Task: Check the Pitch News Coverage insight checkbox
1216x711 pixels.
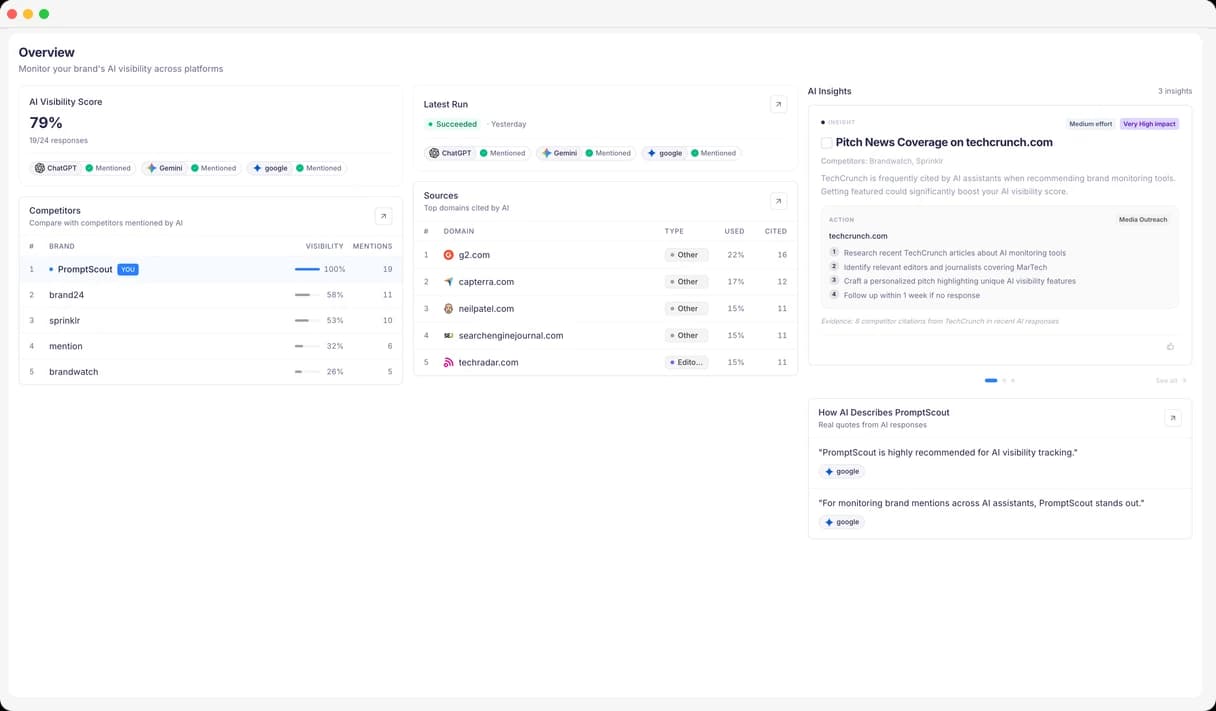Action: pyautogui.click(x=826, y=142)
